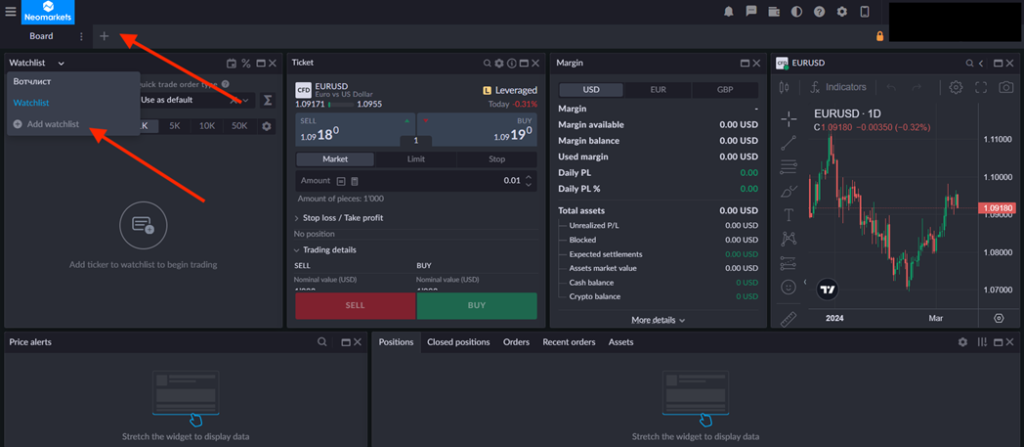Click Add watchlist in dropdown menu

coord(53,124)
